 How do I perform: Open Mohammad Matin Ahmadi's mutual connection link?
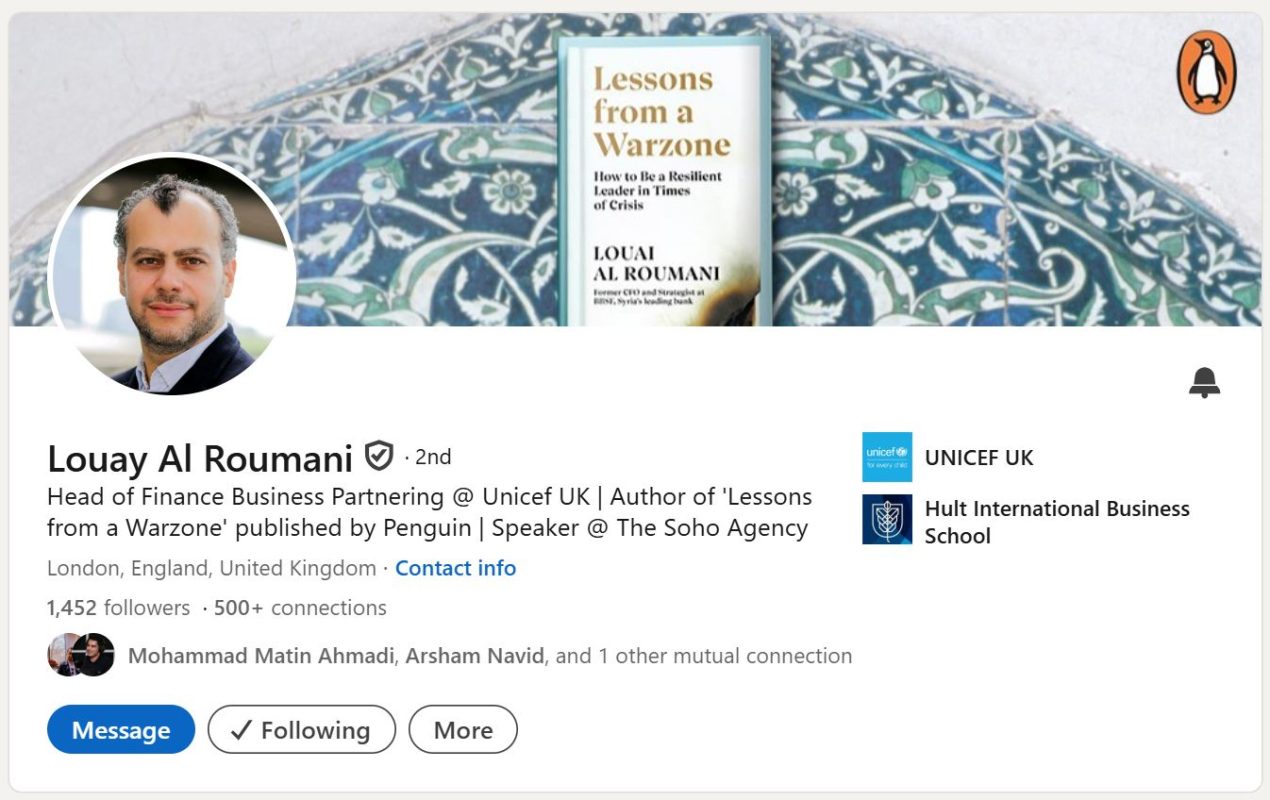[264, 656]
